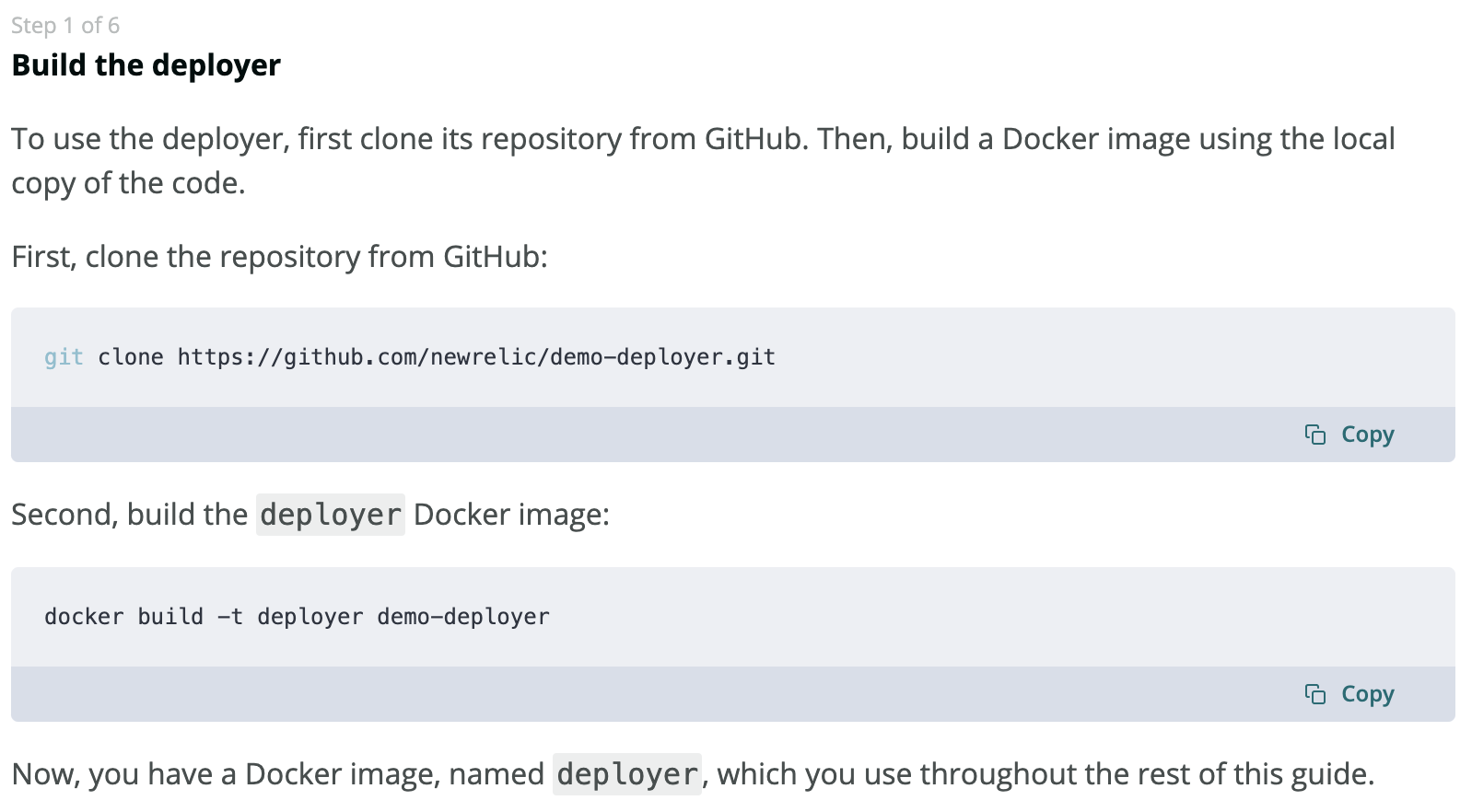Select the docker build command text
The height and width of the screenshot is (812, 1472).
[297, 616]
